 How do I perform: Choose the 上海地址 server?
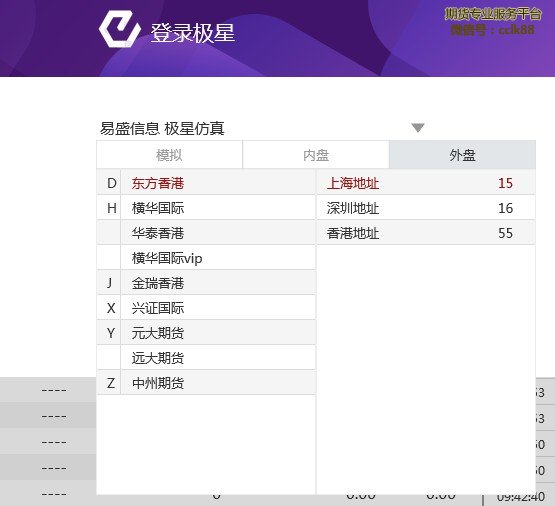[426, 183]
